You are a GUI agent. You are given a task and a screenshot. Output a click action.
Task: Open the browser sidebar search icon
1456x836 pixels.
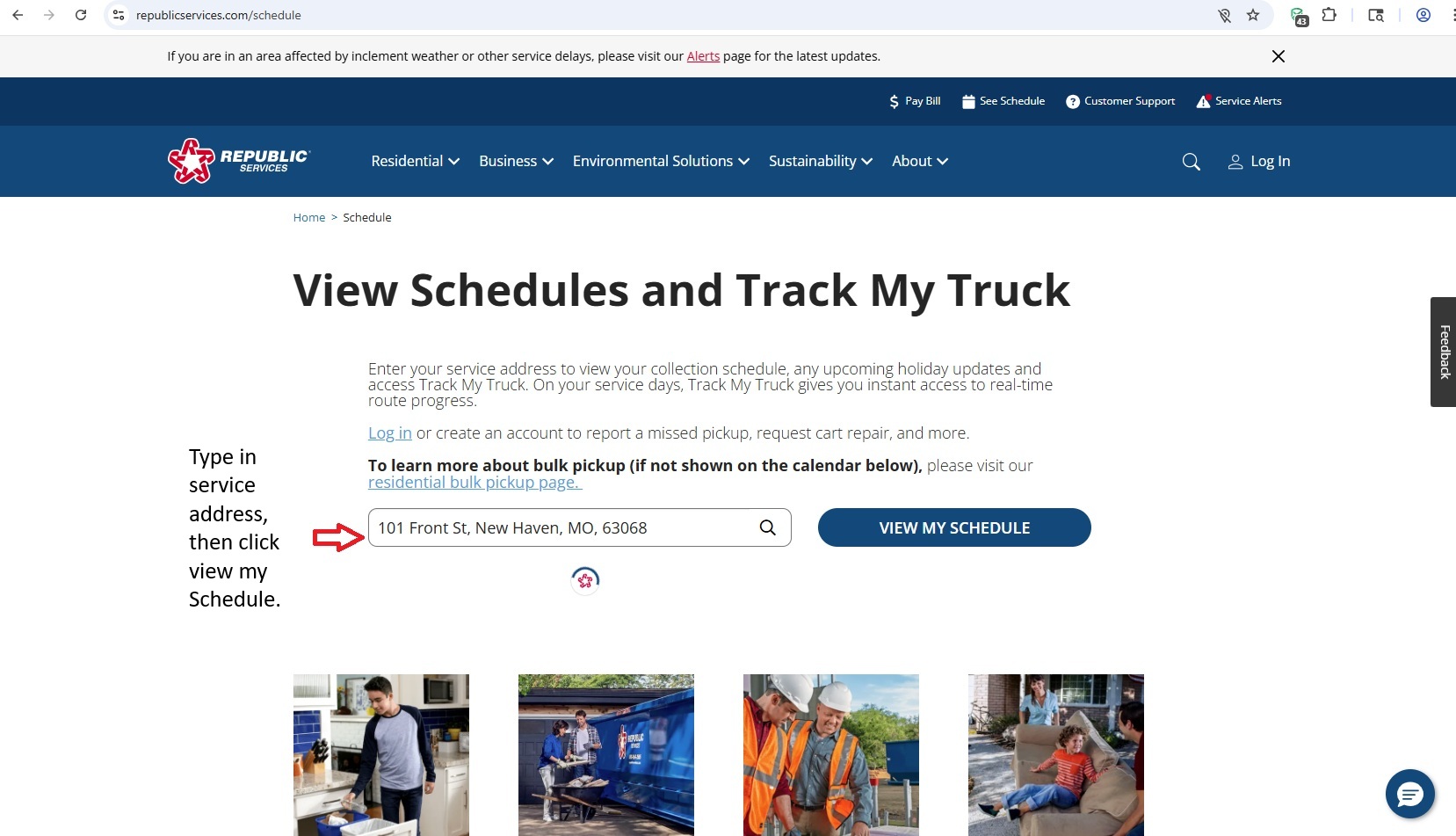tap(1376, 15)
